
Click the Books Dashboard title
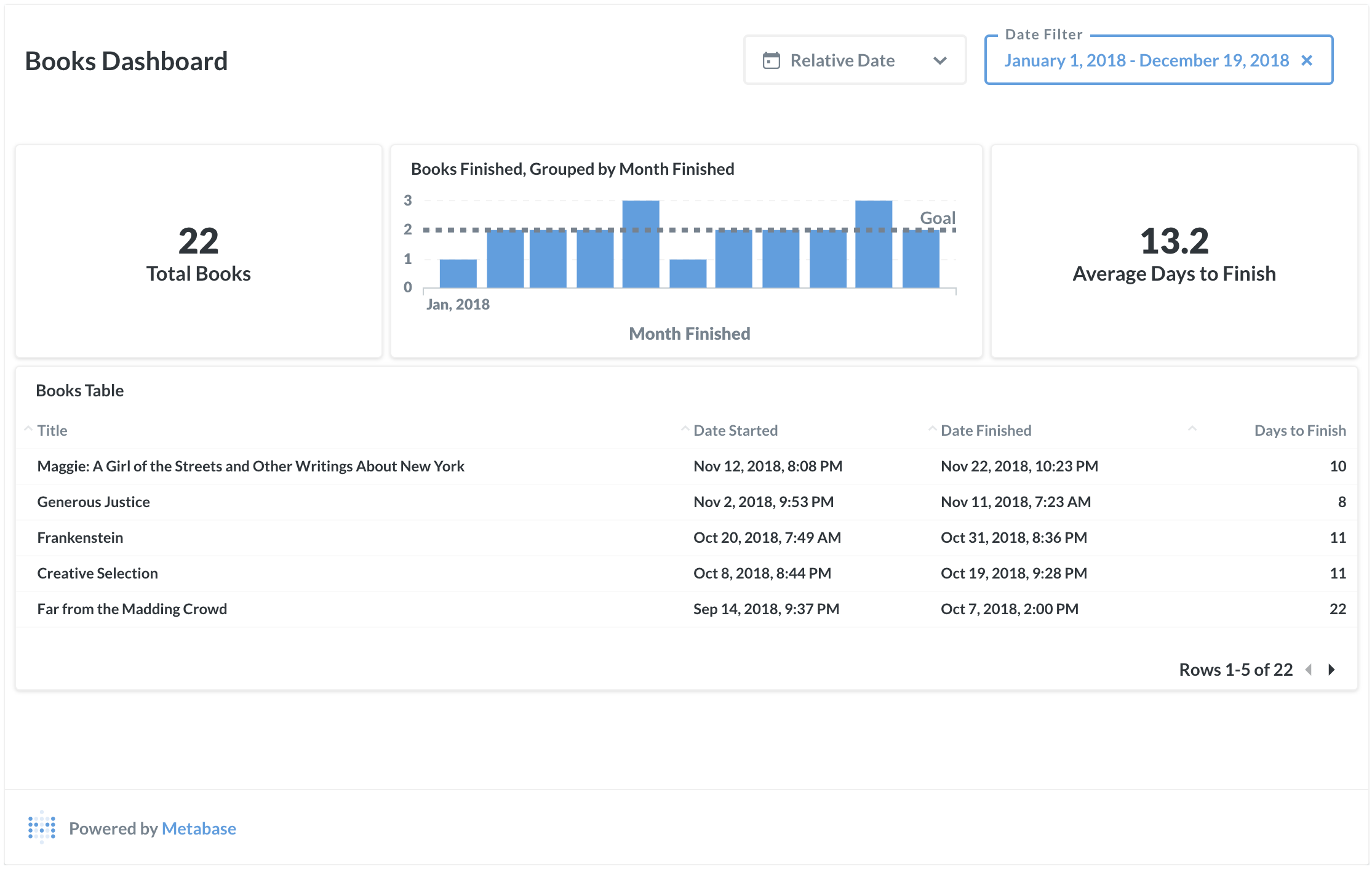(x=126, y=60)
